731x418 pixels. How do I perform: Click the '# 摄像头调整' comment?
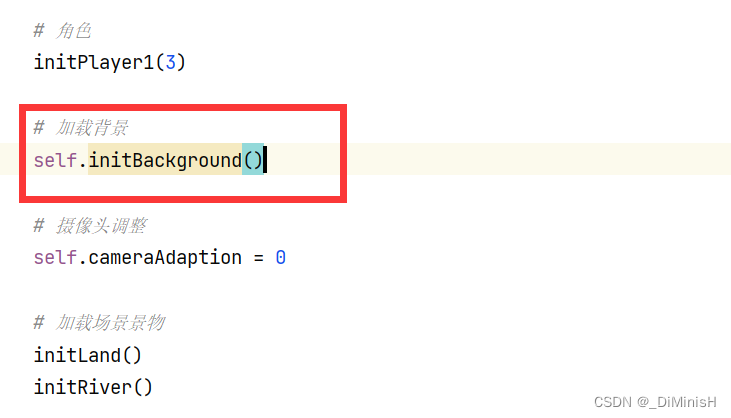(x=90, y=226)
